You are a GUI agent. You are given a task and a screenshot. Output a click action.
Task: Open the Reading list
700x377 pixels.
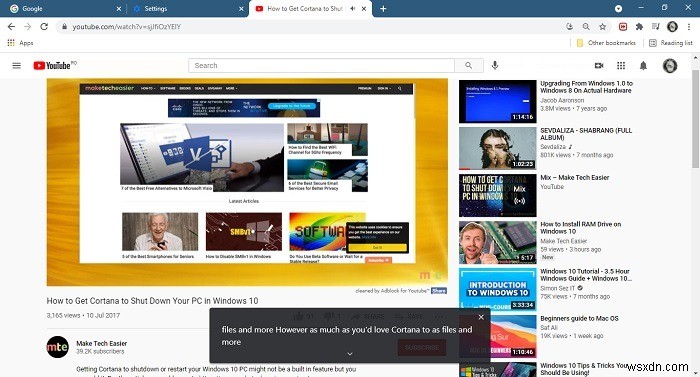coord(671,43)
